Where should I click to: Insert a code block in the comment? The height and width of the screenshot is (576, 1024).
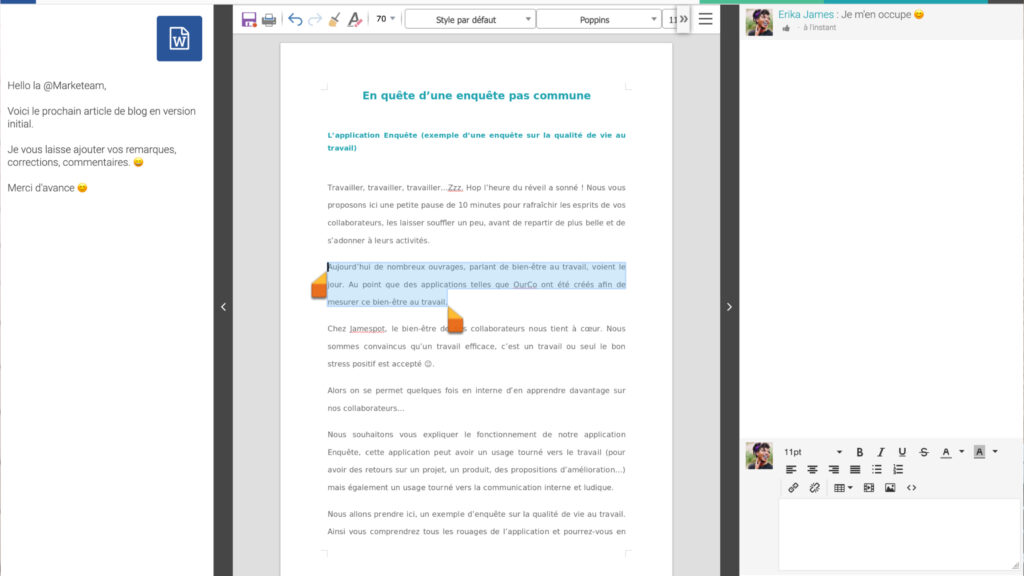tap(910, 488)
